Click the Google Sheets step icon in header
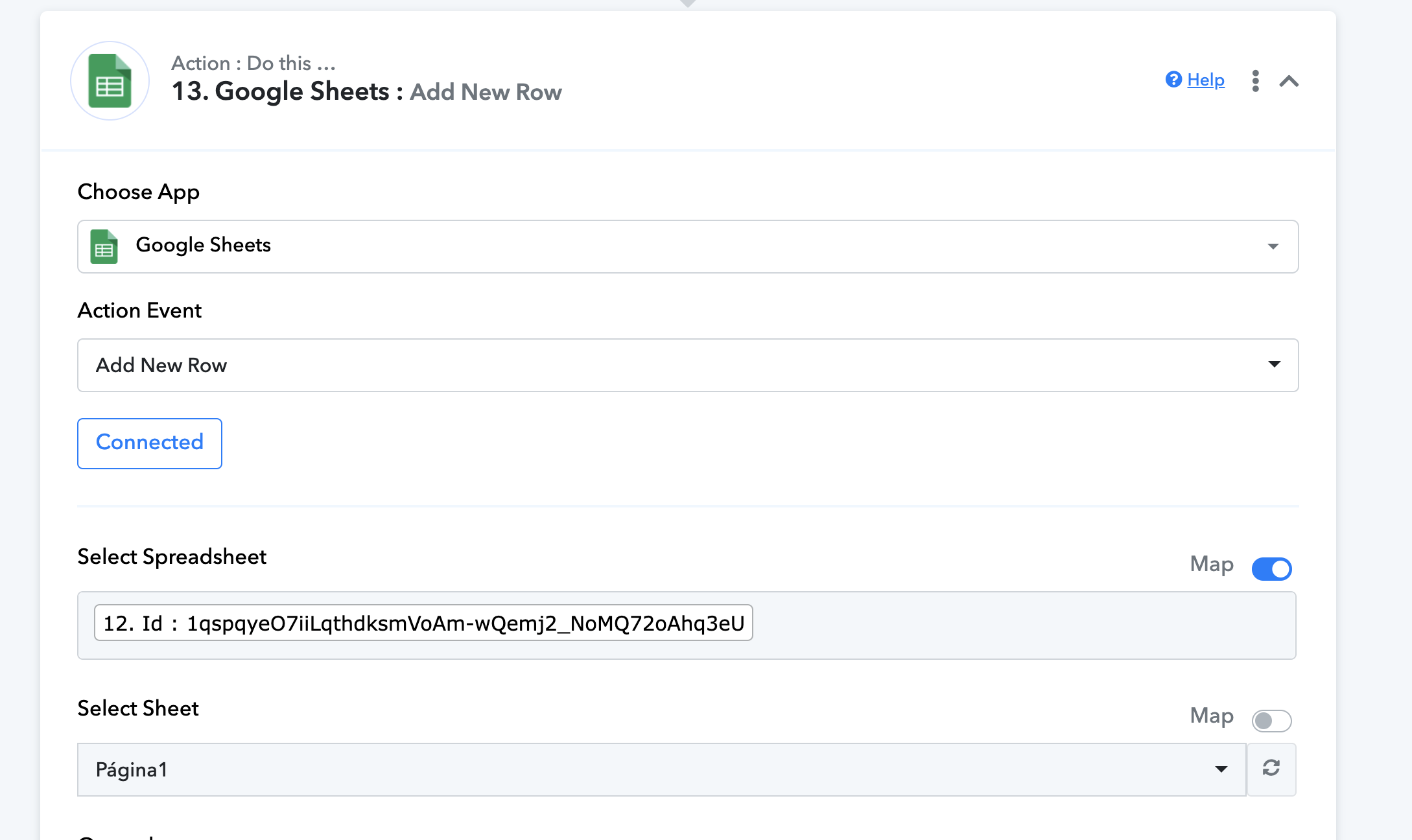The height and width of the screenshot is (840, 1412). (x=110, y=81)
